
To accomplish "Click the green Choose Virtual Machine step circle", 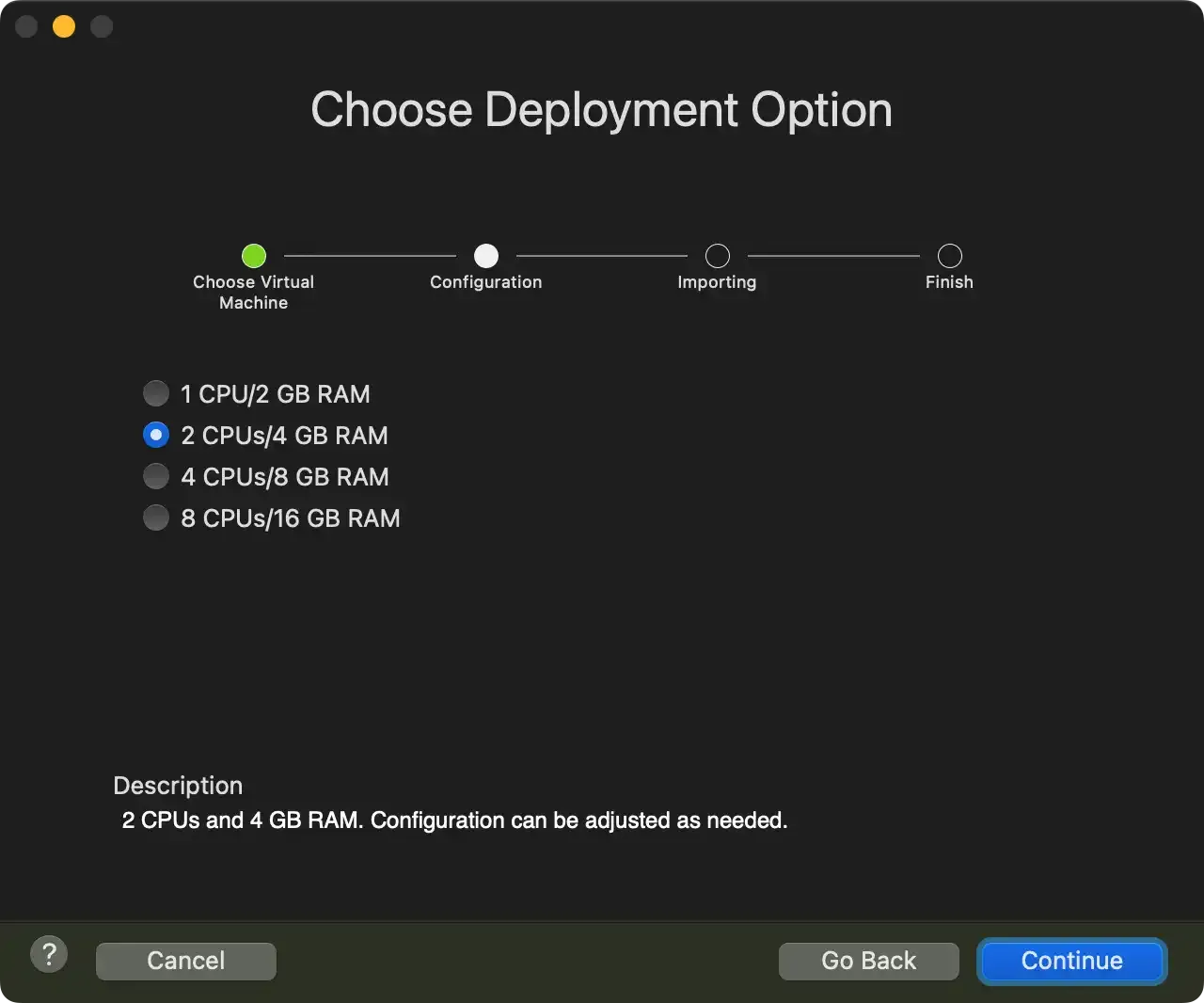I will coord(254,256).
